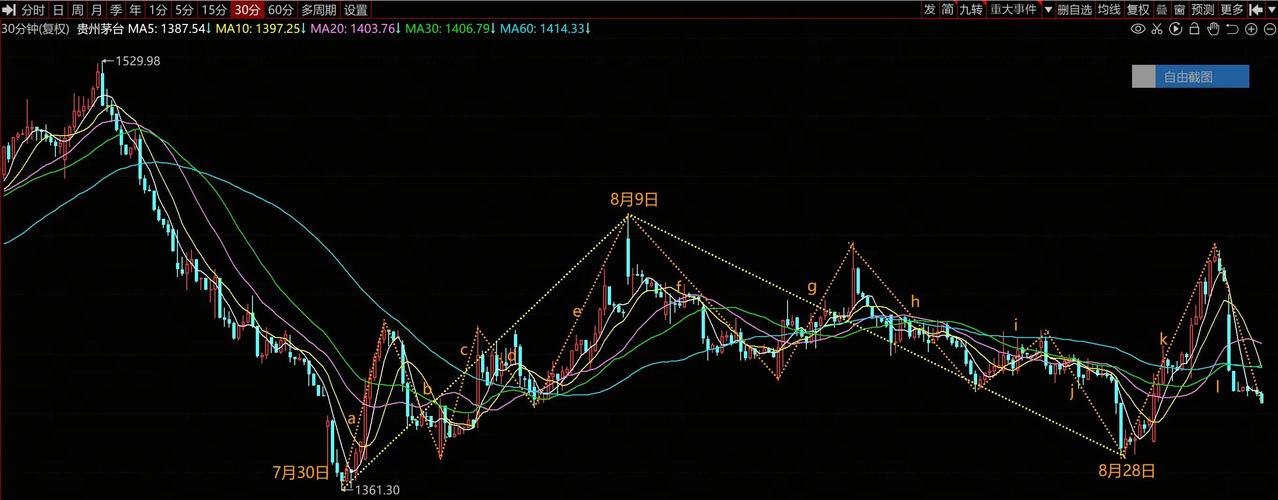Viewport: 1278px width, 500px height.
Task: Click the left-pointing collapse arrow icon at top right
Action: click(x=1256, y=9)
